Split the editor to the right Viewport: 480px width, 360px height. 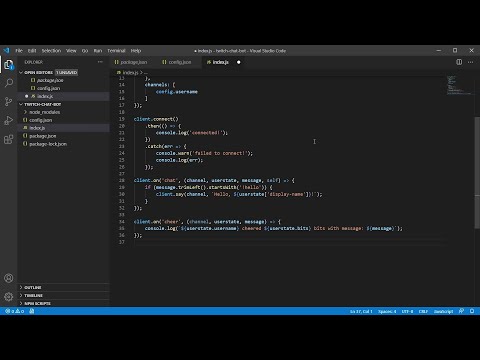459,62
